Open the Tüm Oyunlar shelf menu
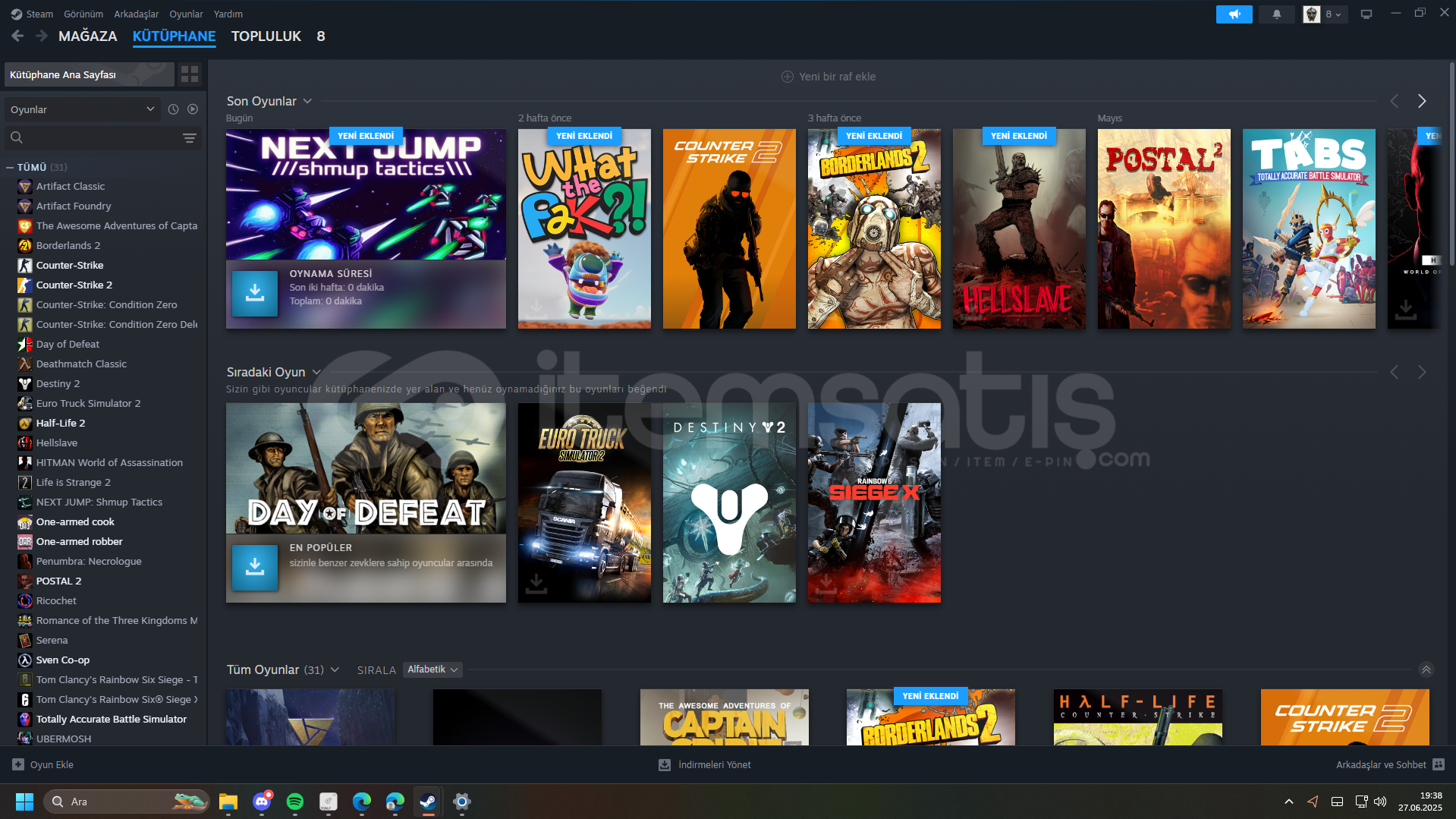The image size is (1456, 819). coord(335,669)
